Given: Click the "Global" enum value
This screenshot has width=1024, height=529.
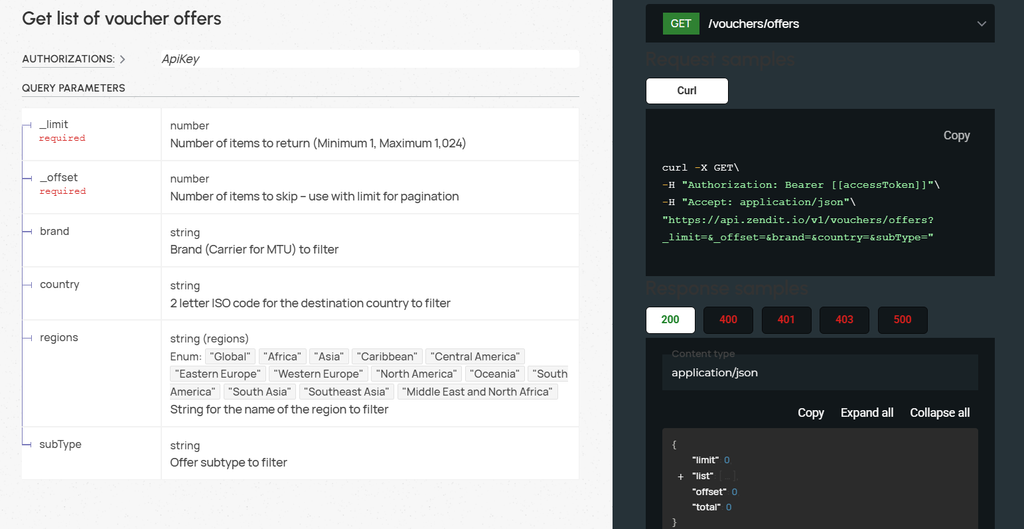Looking at the screenshot, I should click(231, 357).
